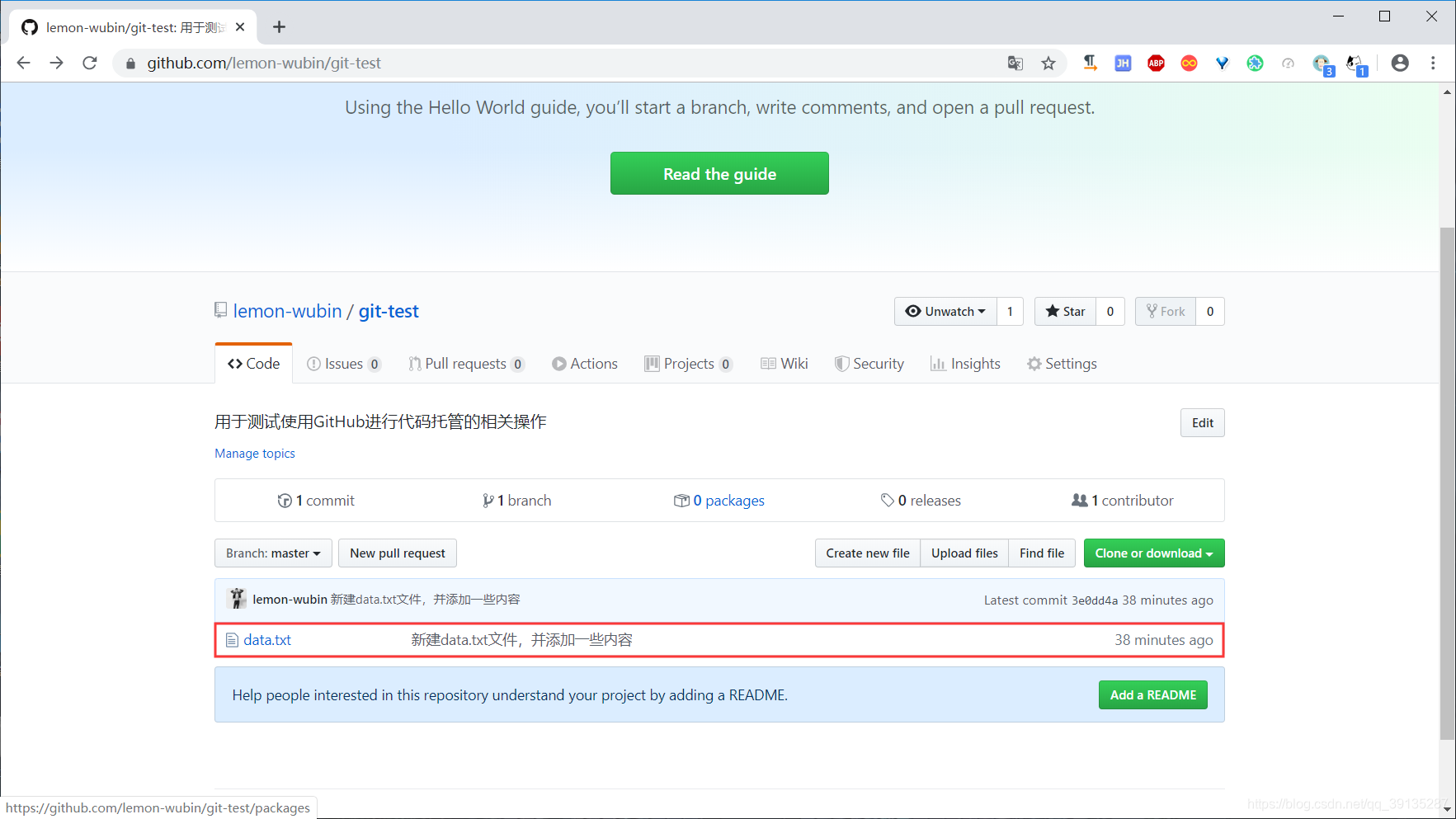This screenshot has width=1456, height=819.
Task: Open lemon-wubin owner profile link
Action: (287, 311)
